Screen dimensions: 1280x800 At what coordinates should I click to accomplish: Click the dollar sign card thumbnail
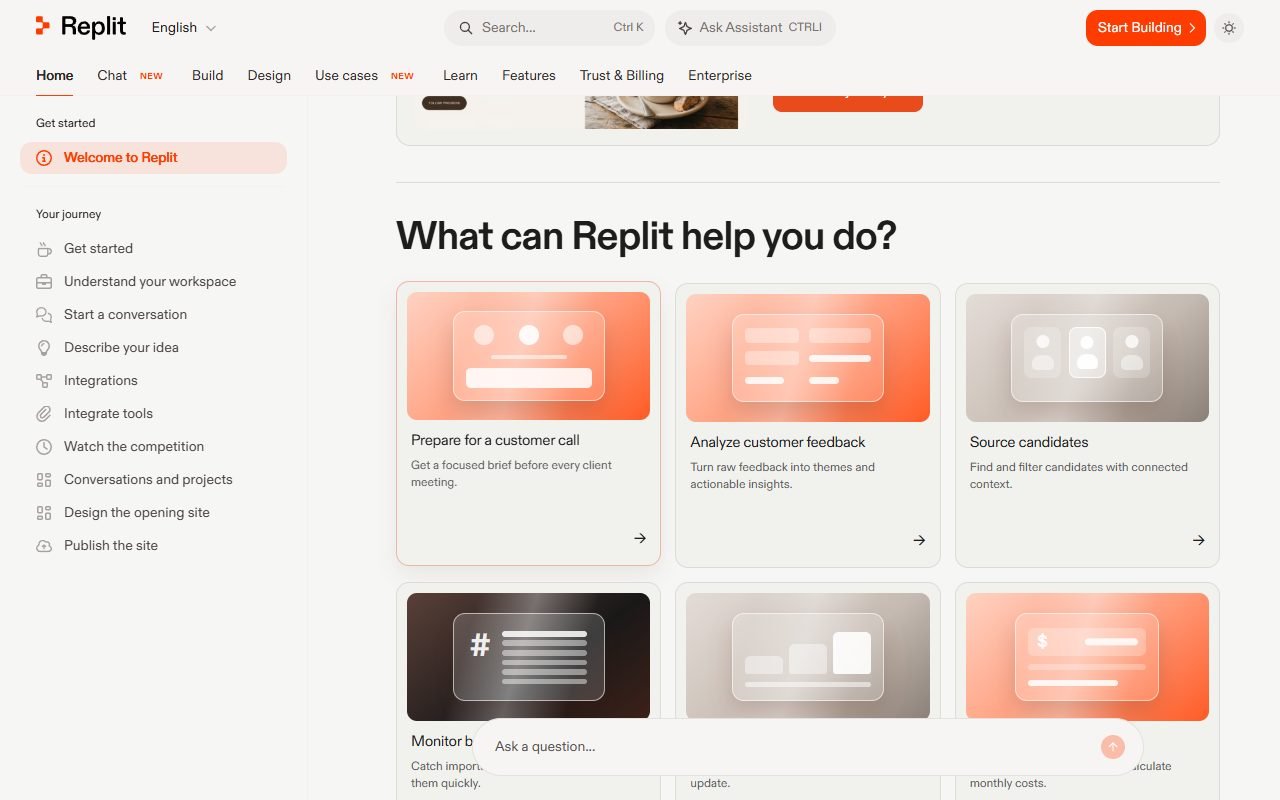1087,657
